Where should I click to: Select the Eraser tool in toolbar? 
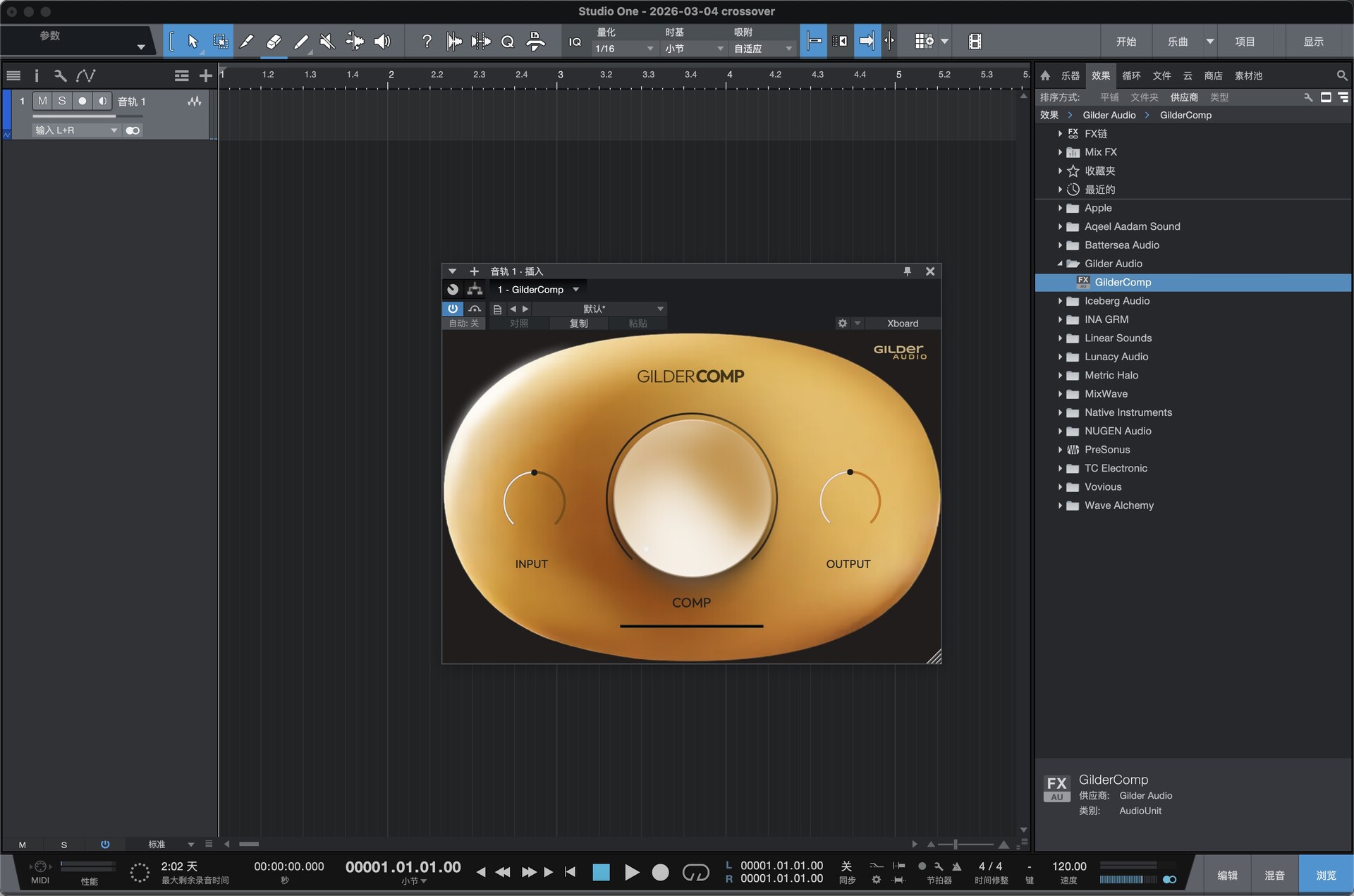[x=274, y=42]
